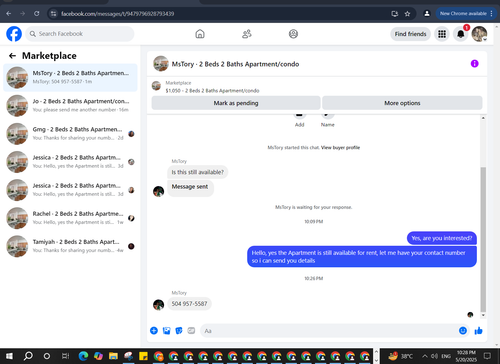Open File Explorer from taskbar
This screenshot has height=364, width=500.
point(113,356)
